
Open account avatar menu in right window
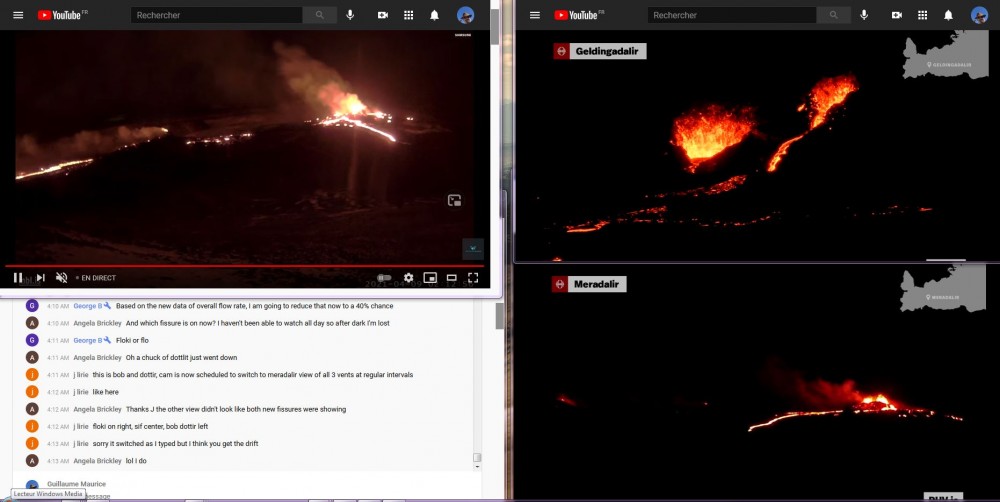tap(979, 15)
